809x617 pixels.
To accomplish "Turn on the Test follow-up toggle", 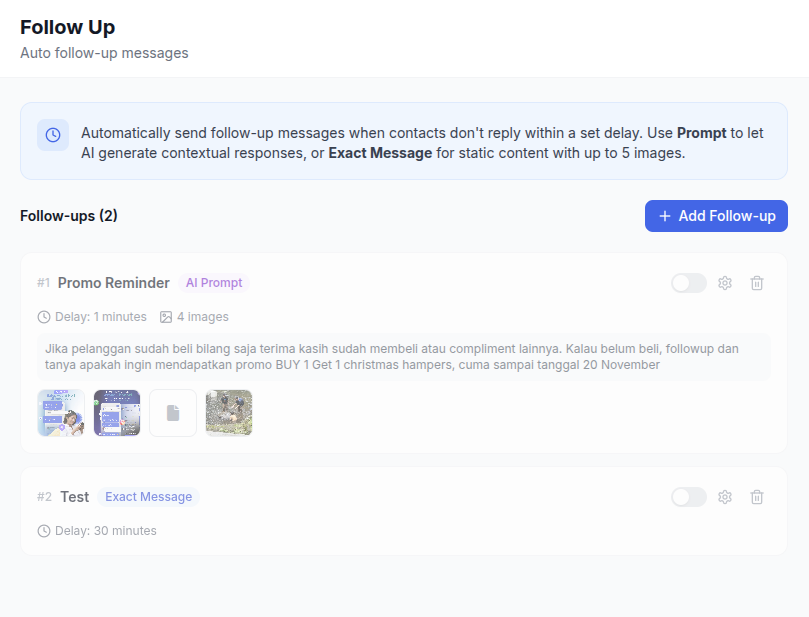I will pyautogui.click(x=689, y=497).
